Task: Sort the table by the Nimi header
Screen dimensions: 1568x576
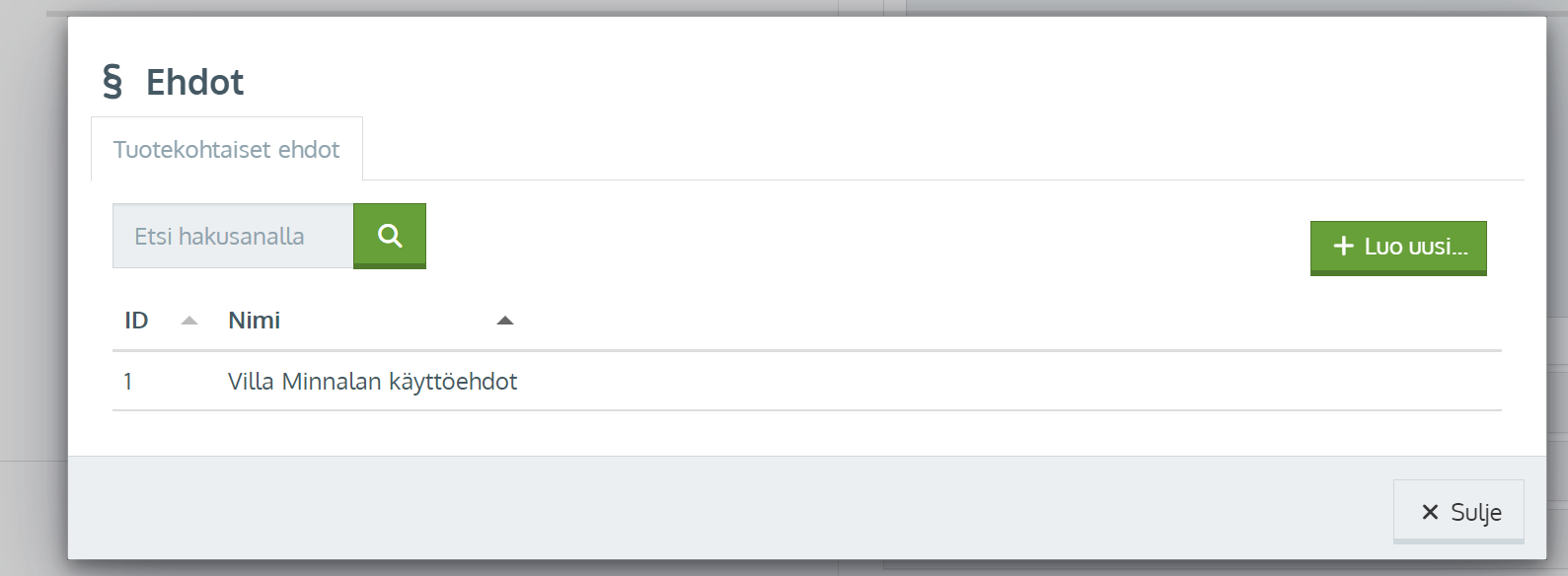Action: point(254,321)
